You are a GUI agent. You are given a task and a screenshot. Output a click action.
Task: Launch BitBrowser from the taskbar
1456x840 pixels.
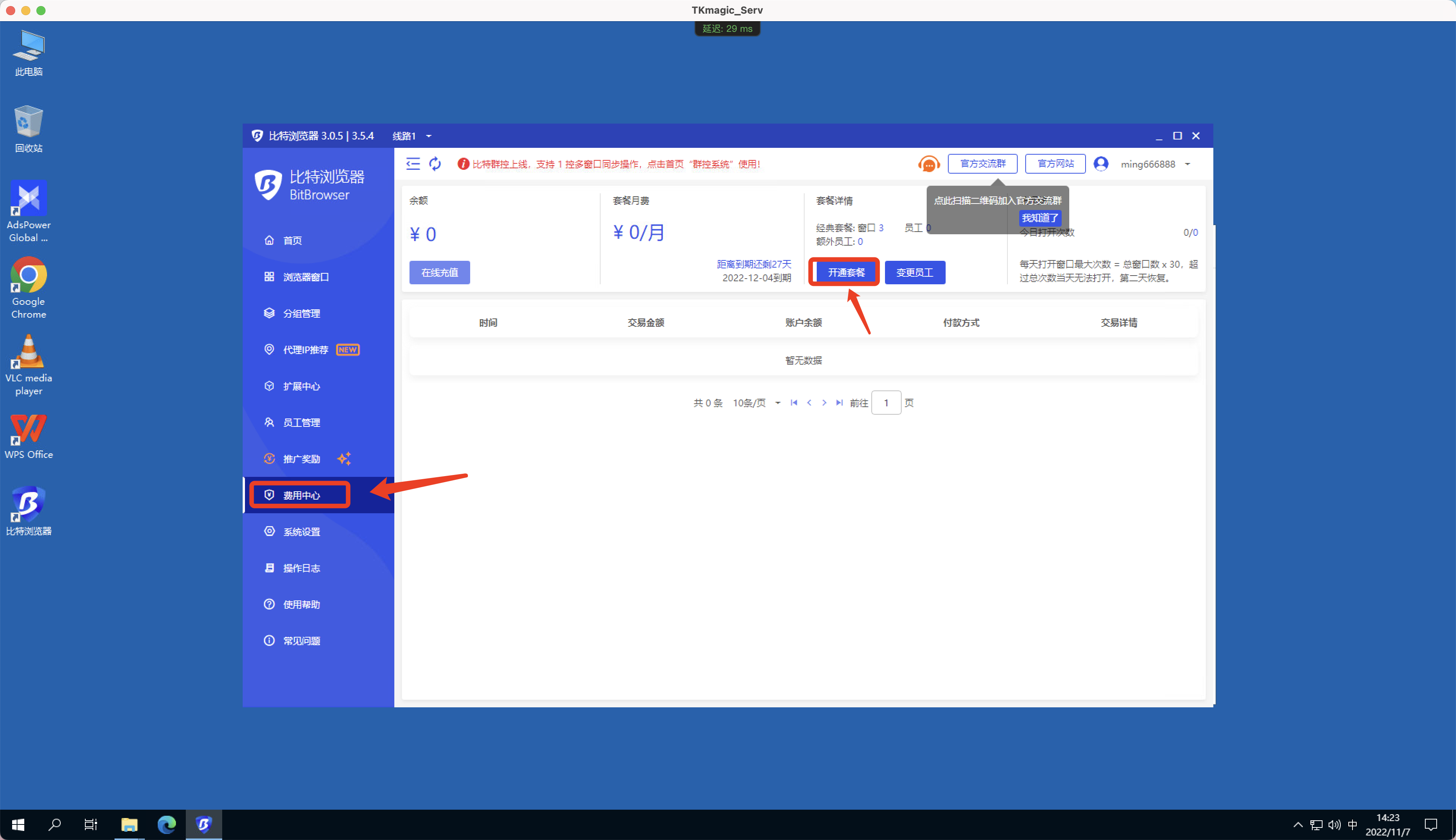[203, 824]
